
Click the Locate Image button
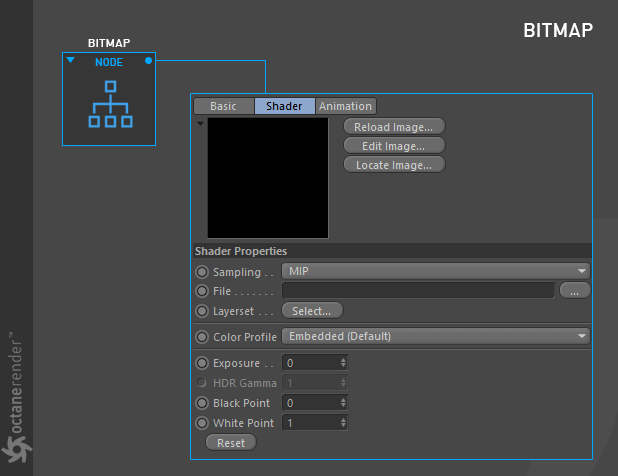(x=394, y=165)
